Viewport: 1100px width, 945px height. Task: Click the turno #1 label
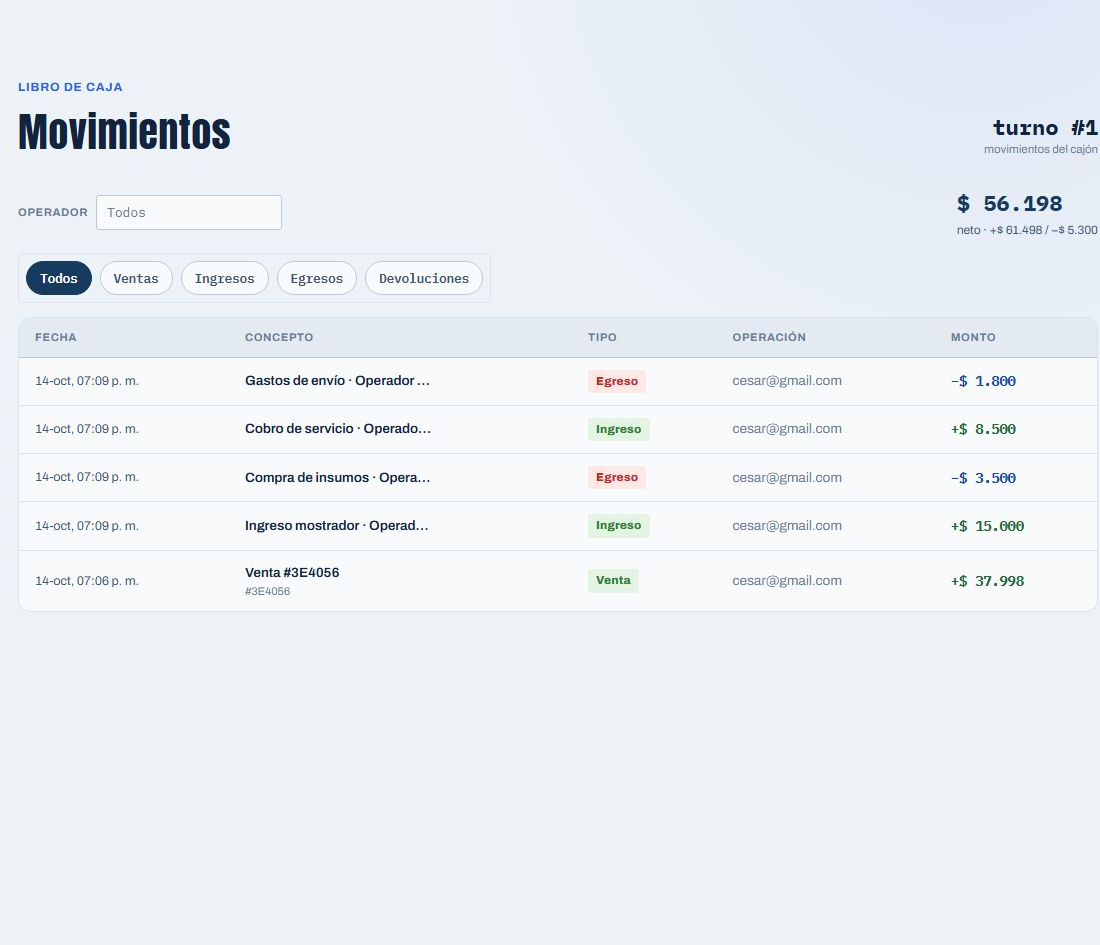pos(1045,128)
